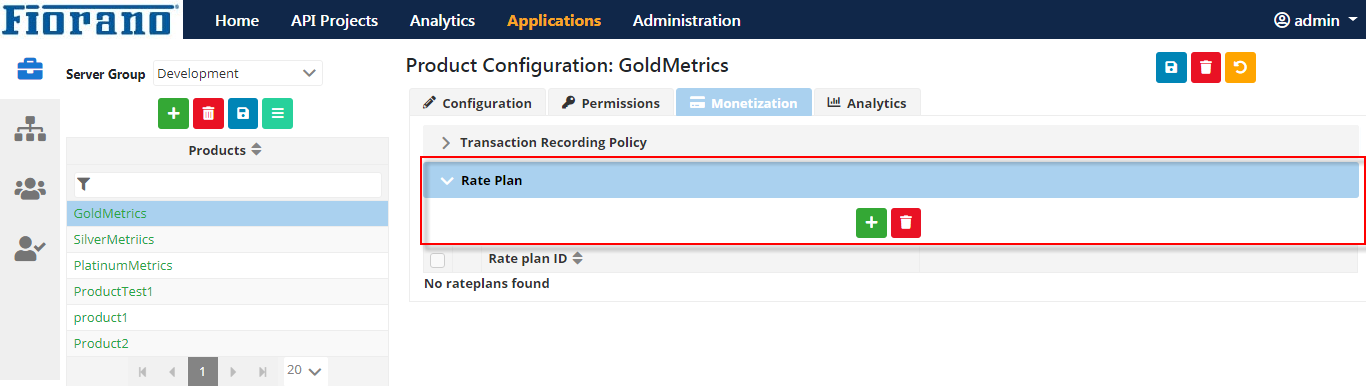Click the orange reset icon

[1240, 67]
